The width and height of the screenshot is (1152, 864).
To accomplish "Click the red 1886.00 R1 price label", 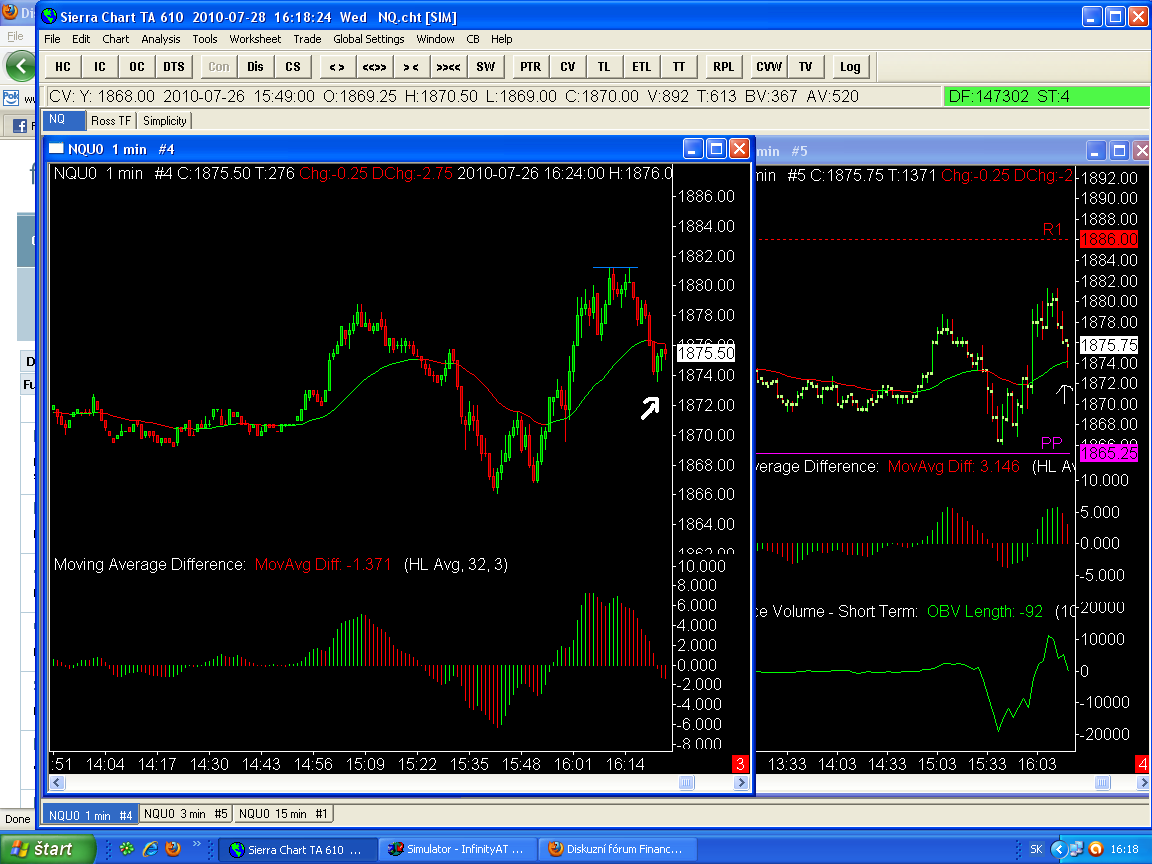I will 1109,239.
